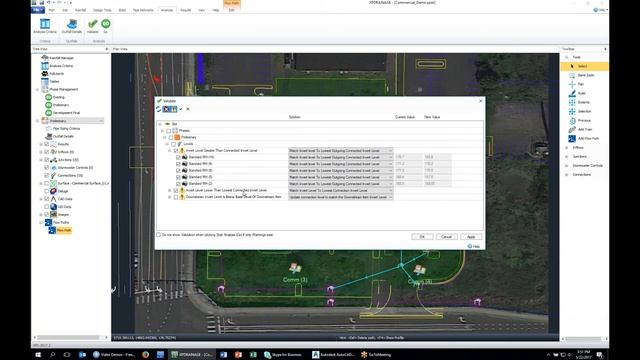The width and height of the screenshot is (640, 360).
Task: Check Downstream Invert Level warning checkbox
Action: [176, 197]
